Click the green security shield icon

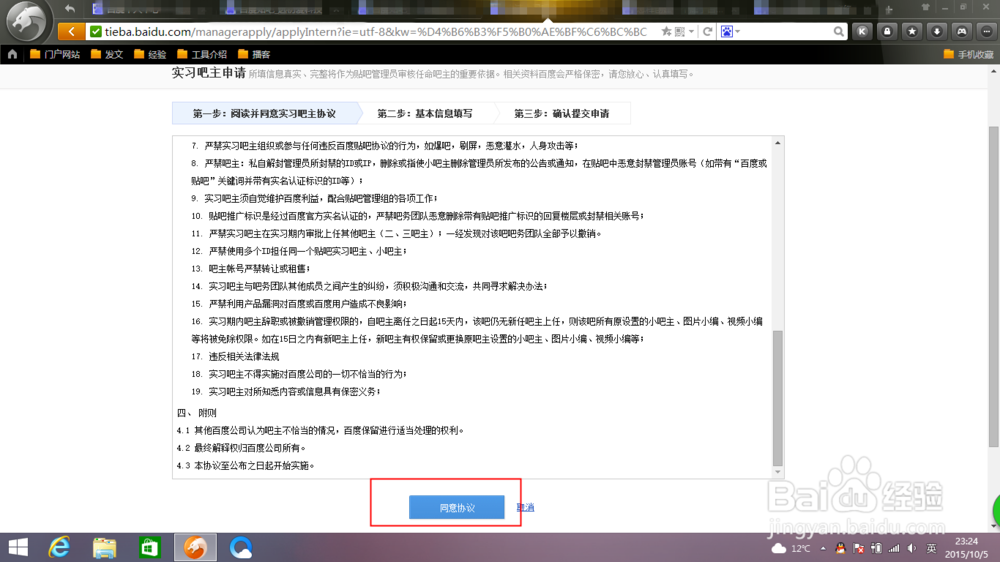coord(95,31)
